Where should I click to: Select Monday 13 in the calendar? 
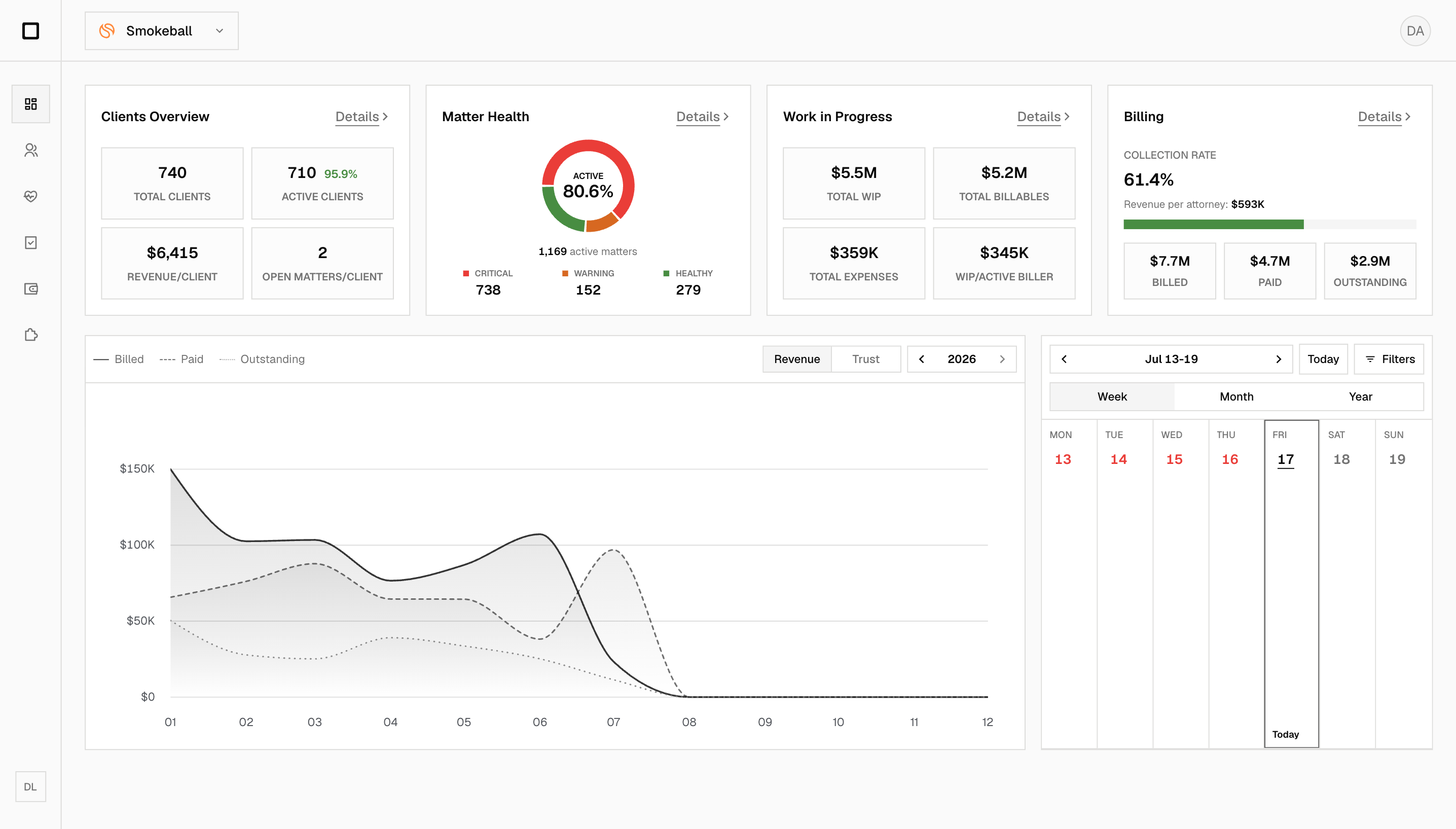tap(1069, 584)
